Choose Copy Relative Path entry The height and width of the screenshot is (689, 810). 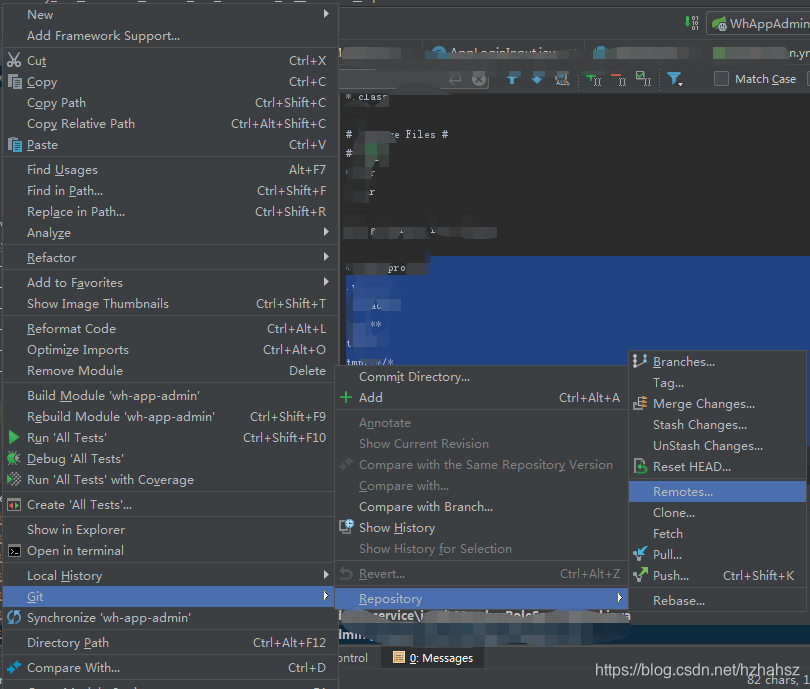[170, 123]
